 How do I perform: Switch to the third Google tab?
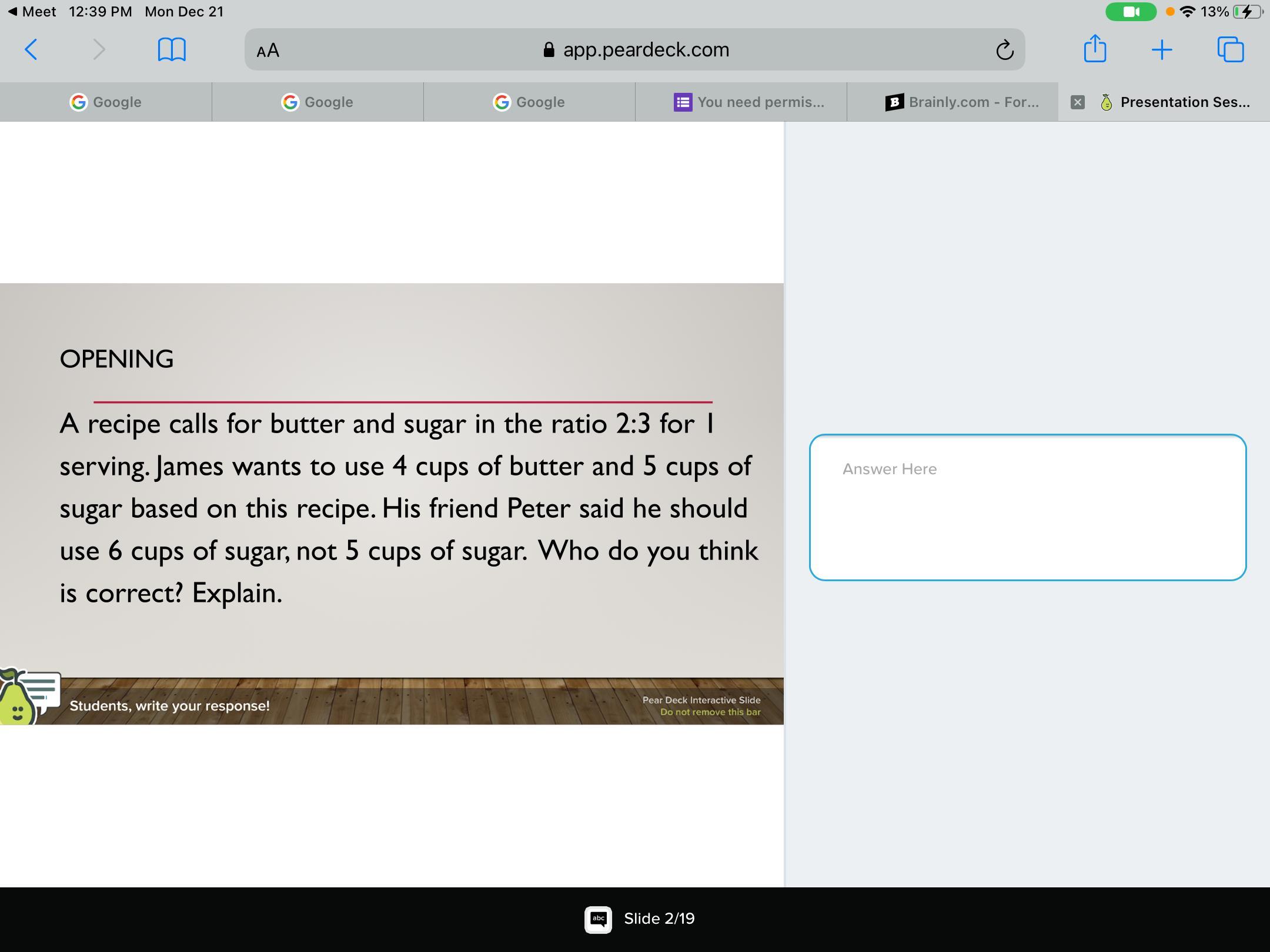(x=529, y=102)
